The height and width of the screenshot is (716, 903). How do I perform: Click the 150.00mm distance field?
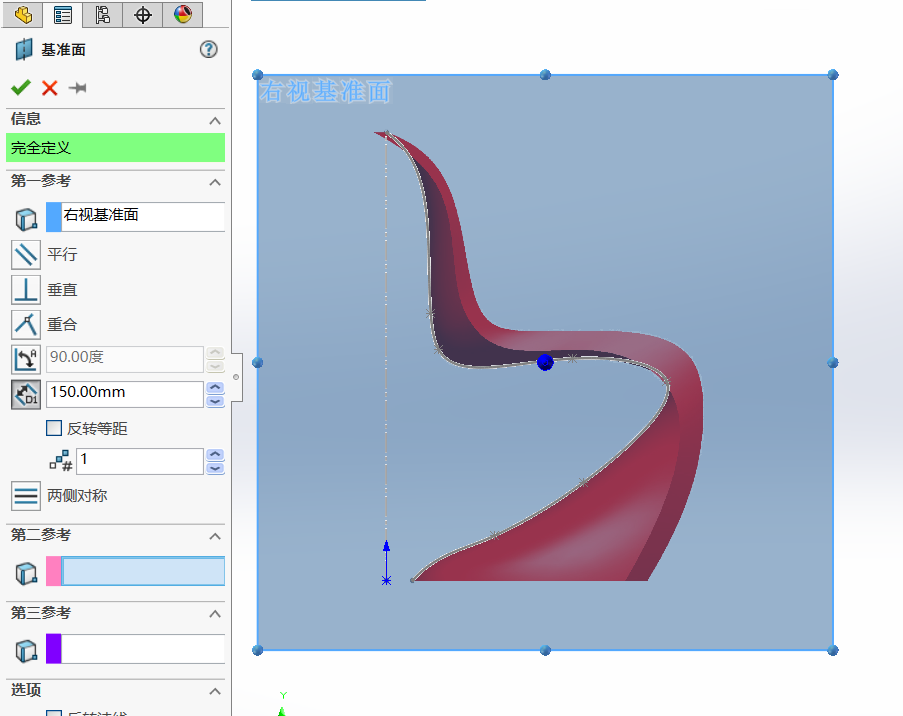point(124,394)
